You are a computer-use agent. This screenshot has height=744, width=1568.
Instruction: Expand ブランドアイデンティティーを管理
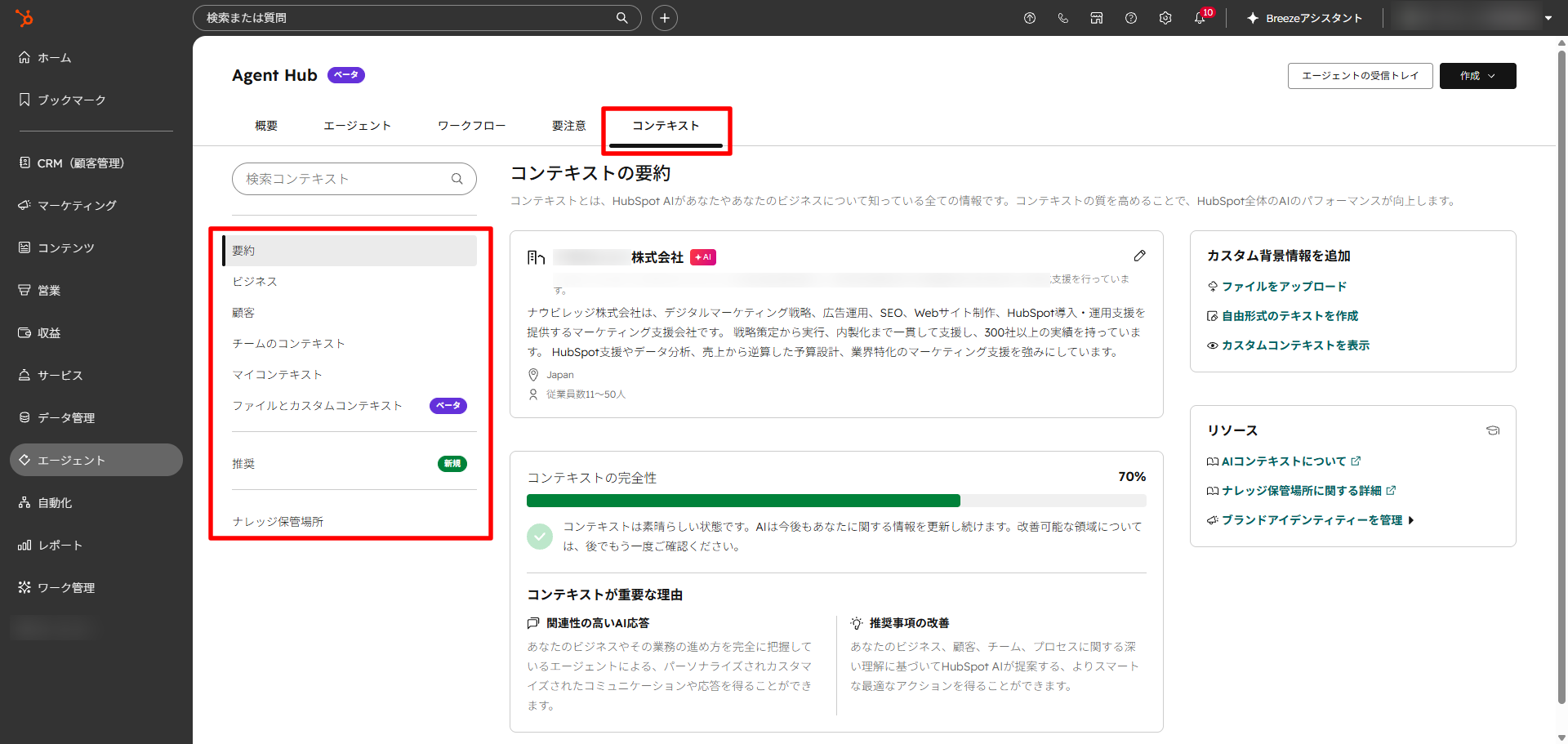tap(1311, 520)
